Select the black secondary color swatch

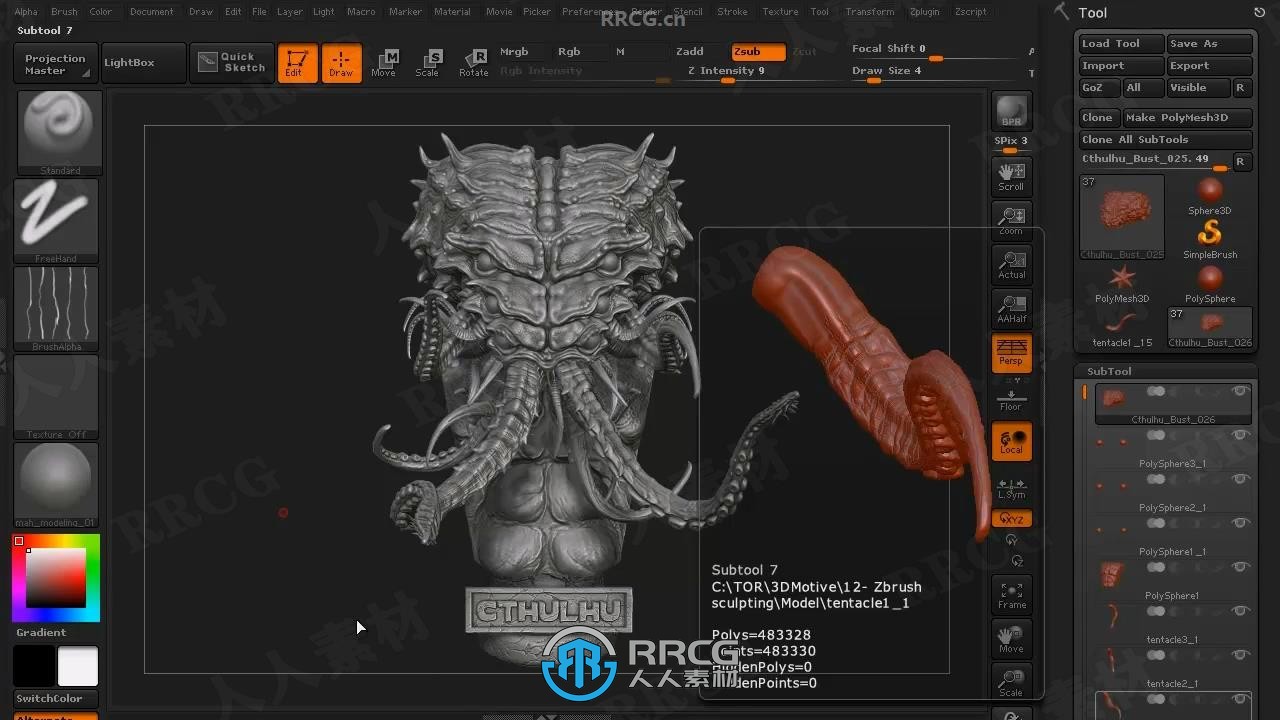[33, 666]
